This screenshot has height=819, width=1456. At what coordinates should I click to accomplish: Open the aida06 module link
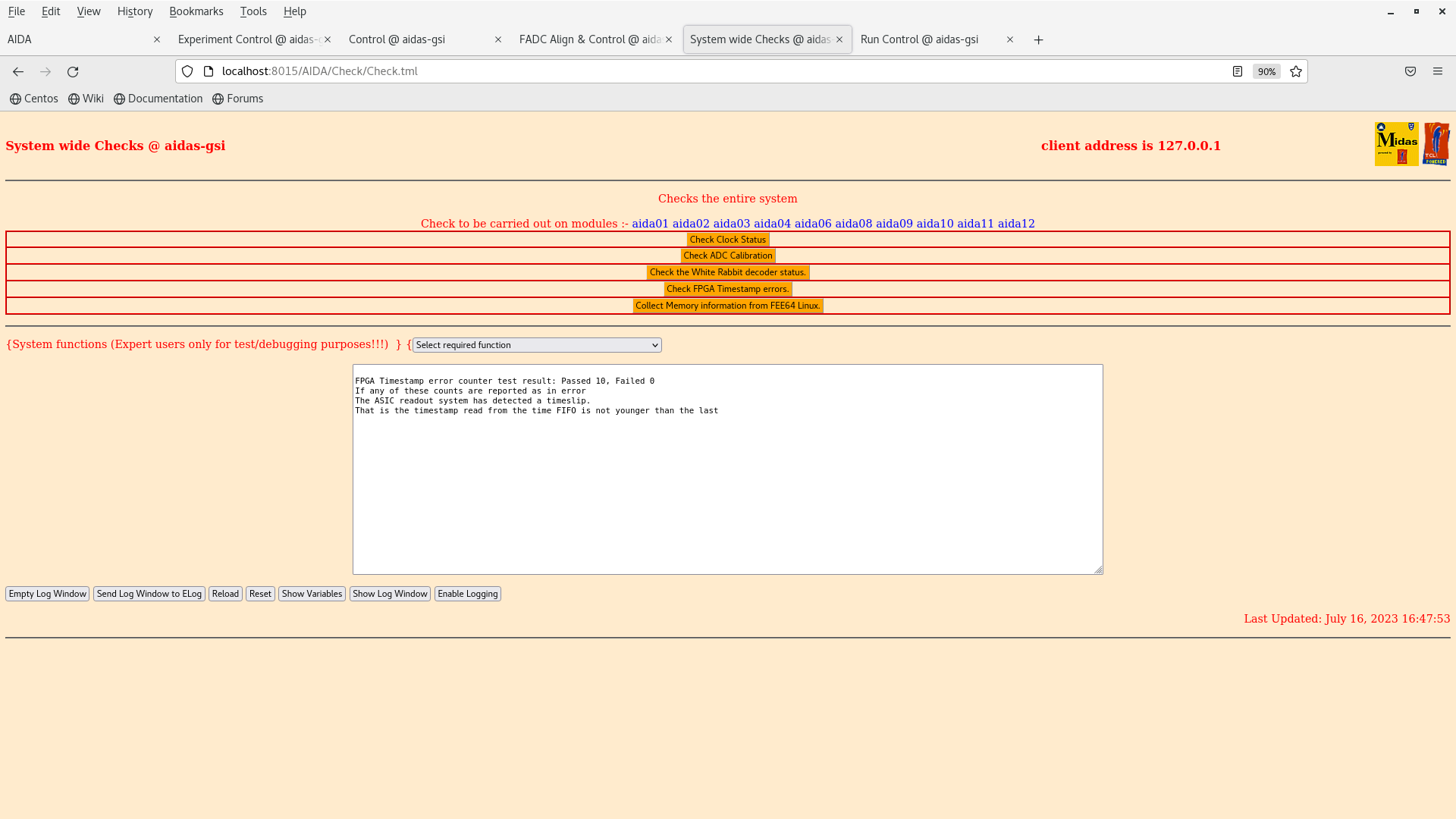813,224
